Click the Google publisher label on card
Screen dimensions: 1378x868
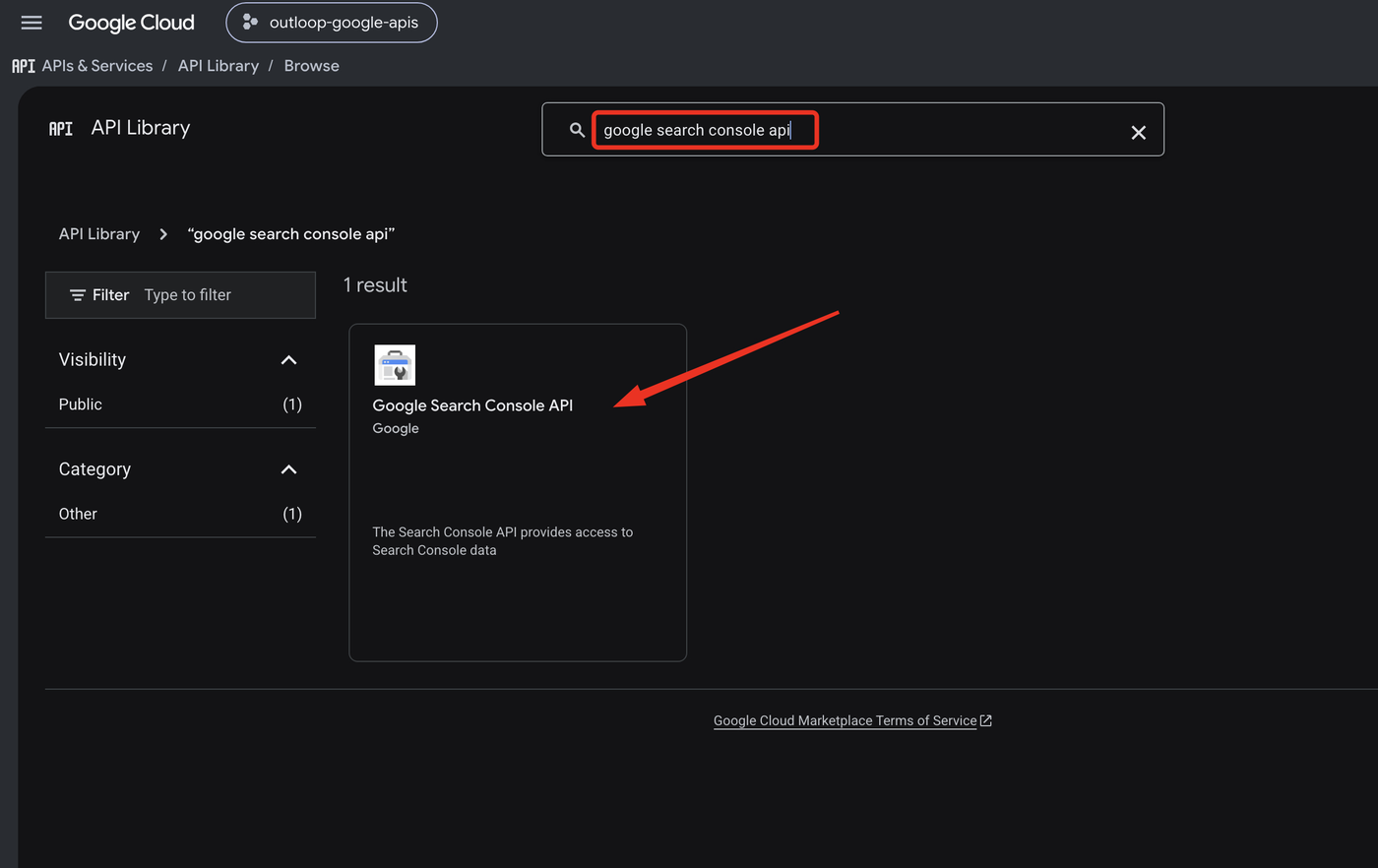pos(396,428)
